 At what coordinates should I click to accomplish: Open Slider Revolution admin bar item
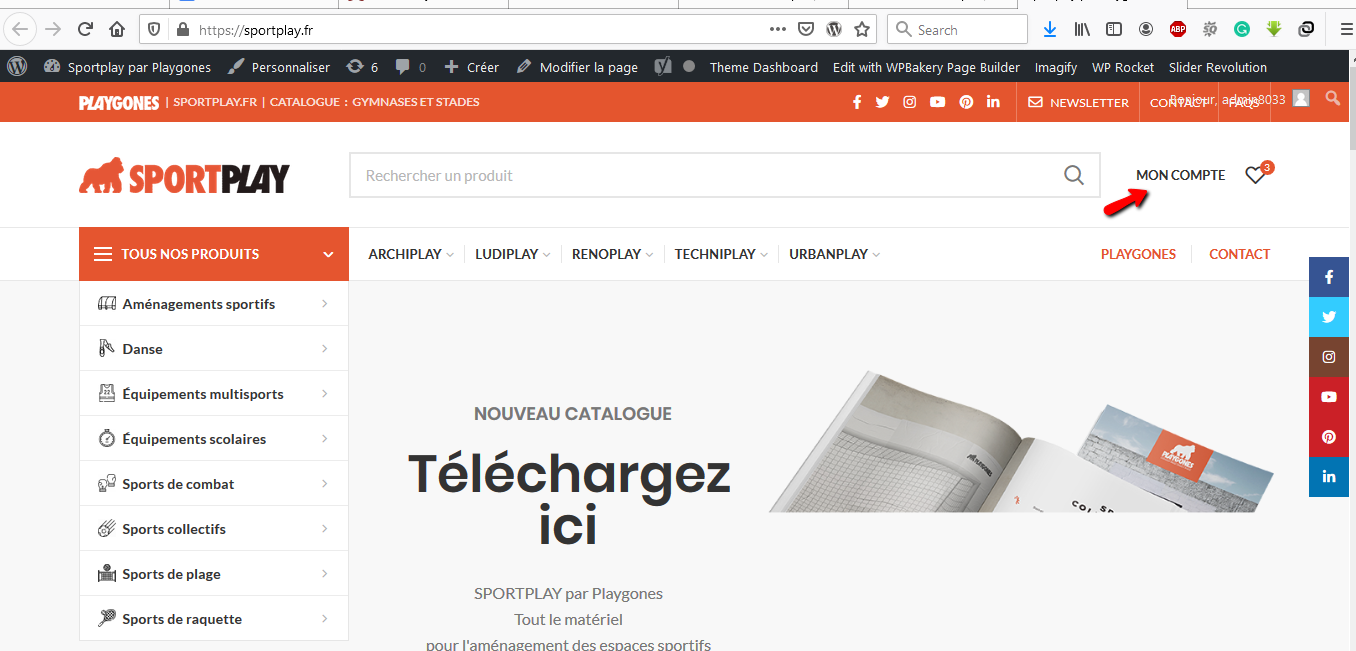pyautogui.click(x=1216, y=67)
